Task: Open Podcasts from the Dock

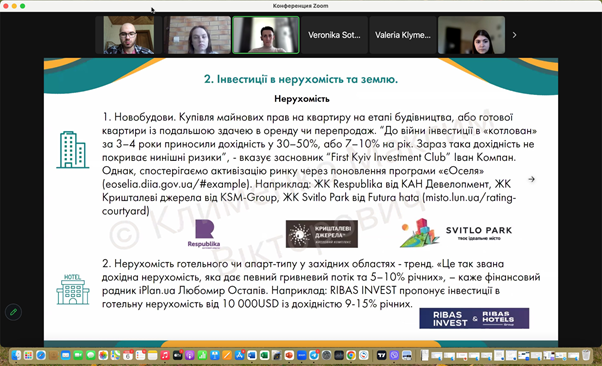Action: (190, 355)
